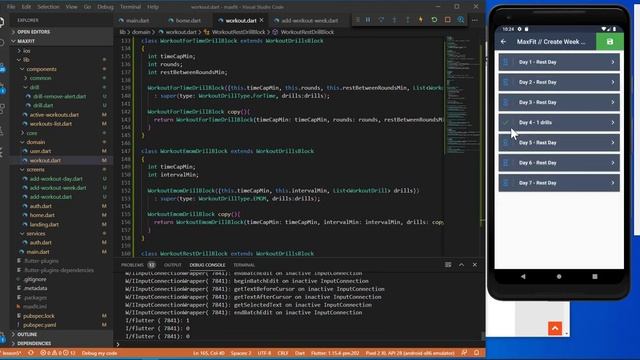Click the code minimap overview
The image size is (640, 360).
pyautogui.click(x=463, y=96)
